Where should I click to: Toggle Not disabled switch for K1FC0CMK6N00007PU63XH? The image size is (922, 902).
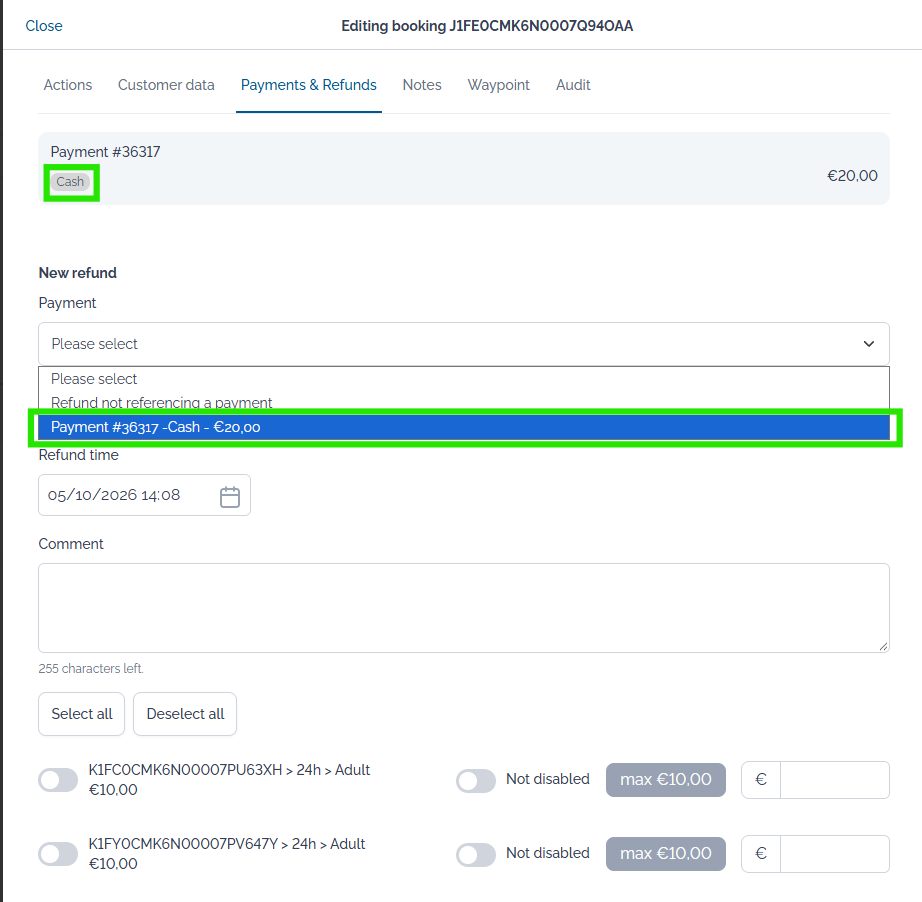click(x=476, y=780)
